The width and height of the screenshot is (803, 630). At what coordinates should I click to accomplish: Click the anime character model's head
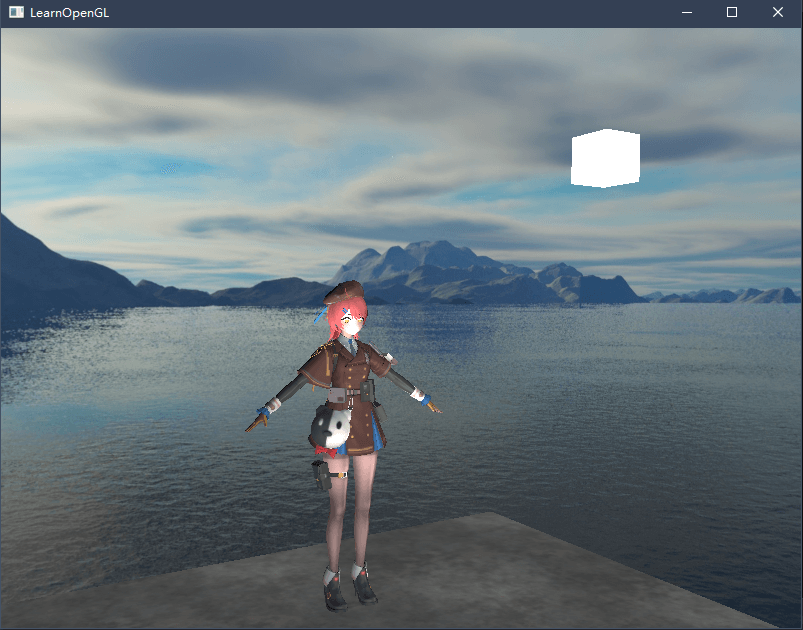coord(347,310)
